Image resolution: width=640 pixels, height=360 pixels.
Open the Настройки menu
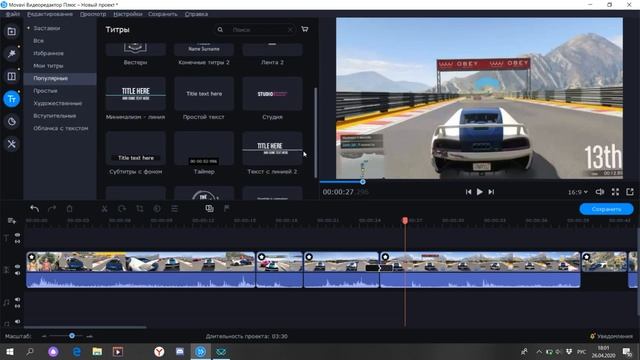[128, 14]
